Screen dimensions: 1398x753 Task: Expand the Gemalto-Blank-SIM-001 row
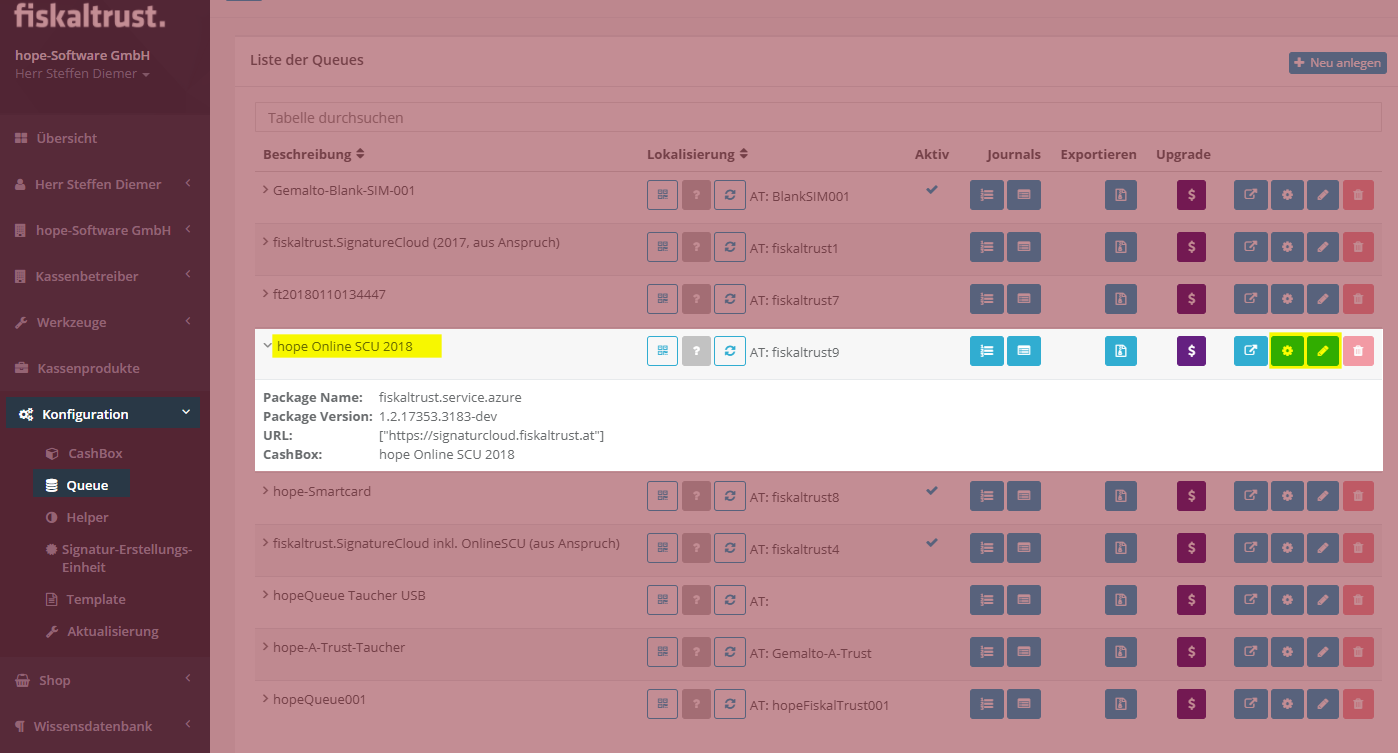[x=266, y=189]
